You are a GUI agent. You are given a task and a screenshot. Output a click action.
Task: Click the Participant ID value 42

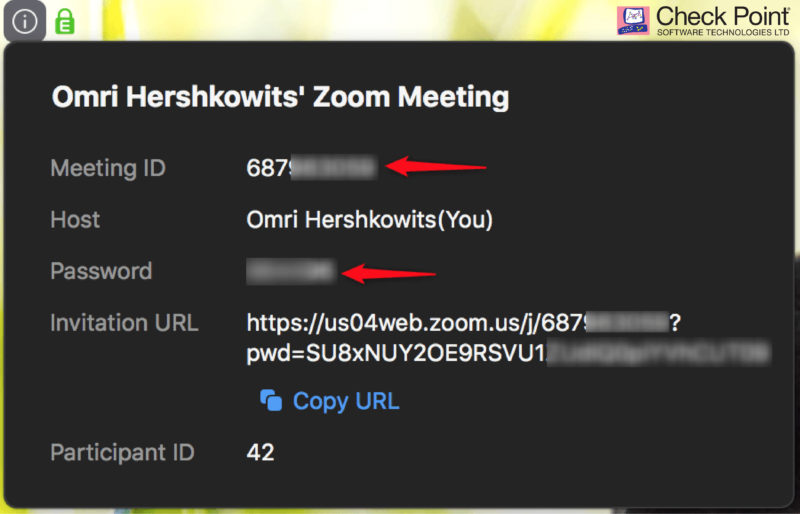pyautogui.click(x=260, y=452)
